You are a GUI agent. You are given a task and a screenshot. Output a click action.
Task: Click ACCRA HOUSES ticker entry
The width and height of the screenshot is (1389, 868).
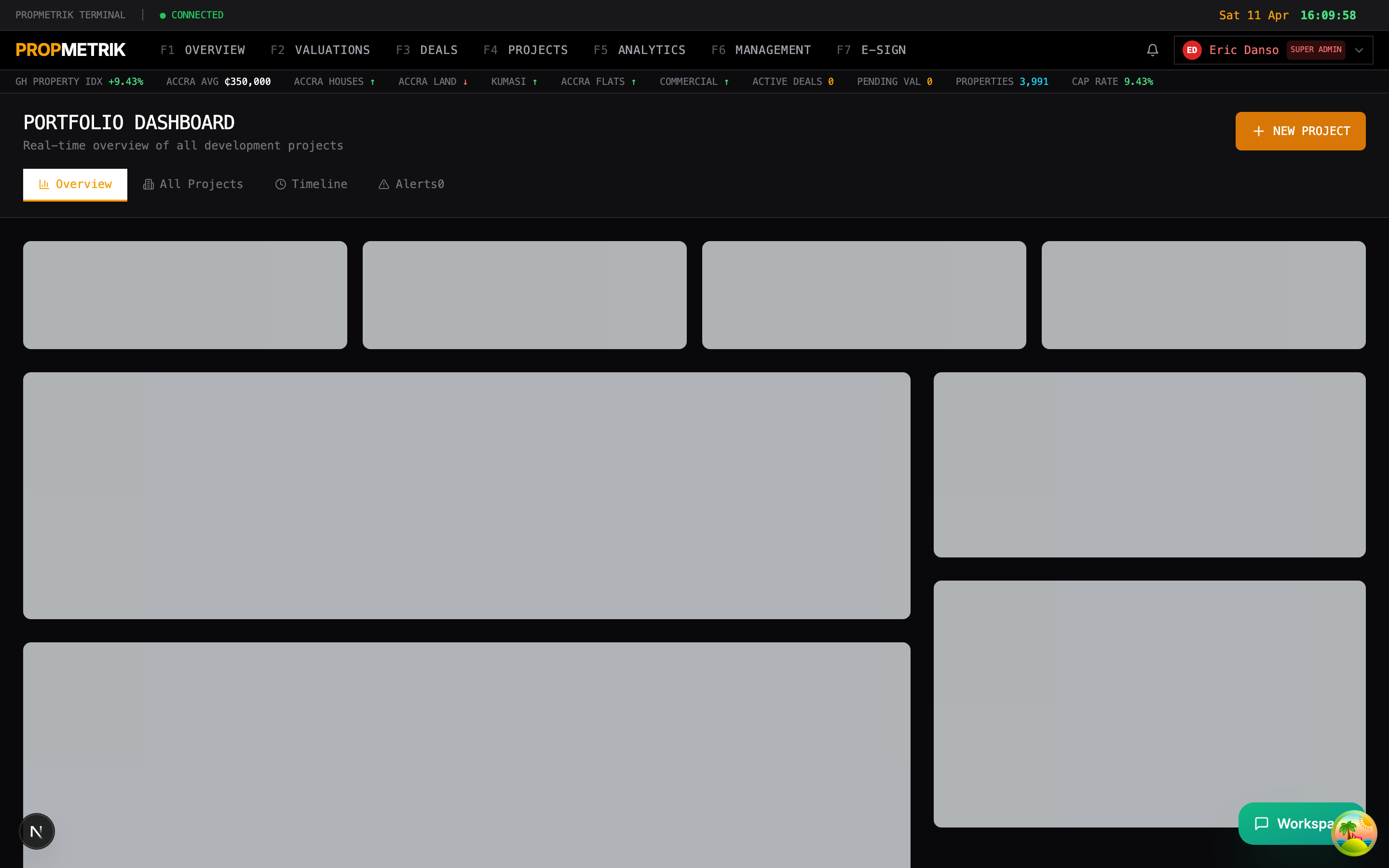[334, 81]
